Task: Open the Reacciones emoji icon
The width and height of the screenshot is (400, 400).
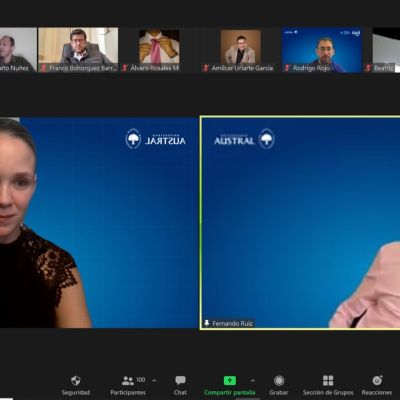Action: click(377, 380)
